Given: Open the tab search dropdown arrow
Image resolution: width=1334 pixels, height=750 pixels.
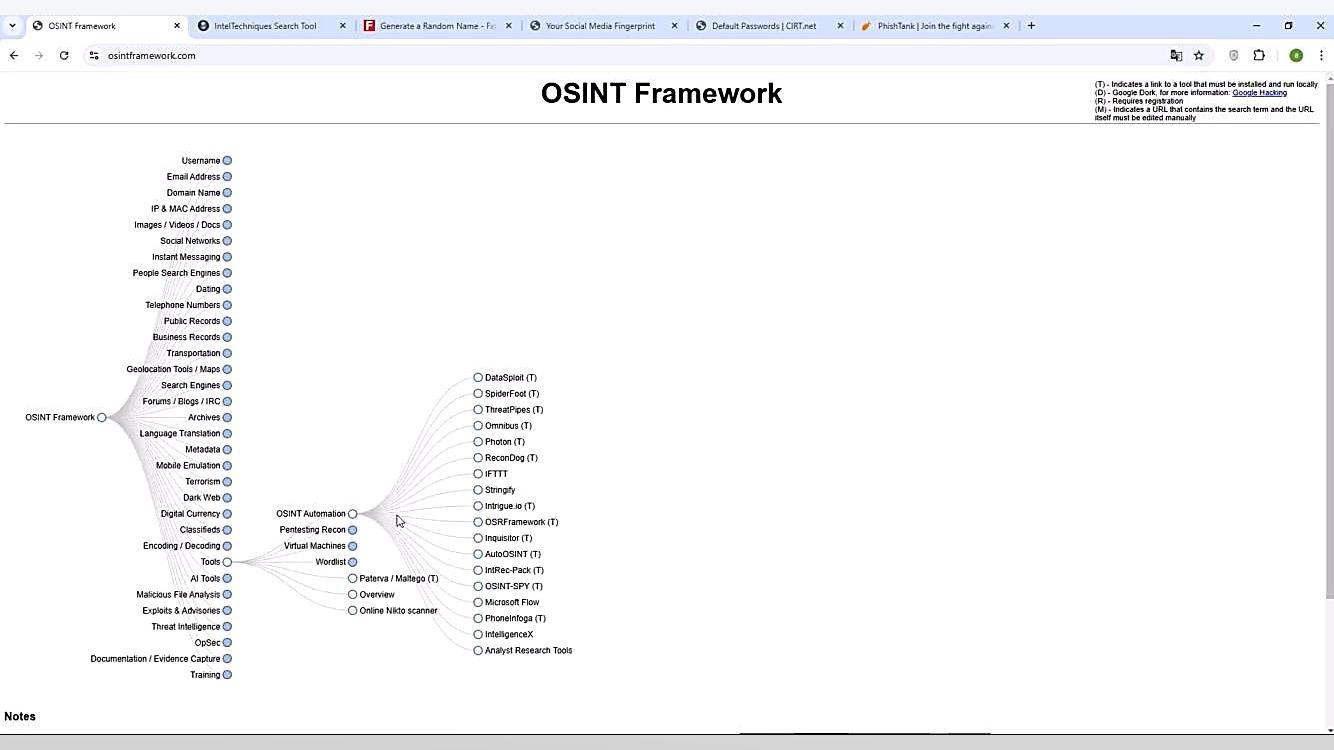Looking at the screenshot, I should tap(12, 26).
